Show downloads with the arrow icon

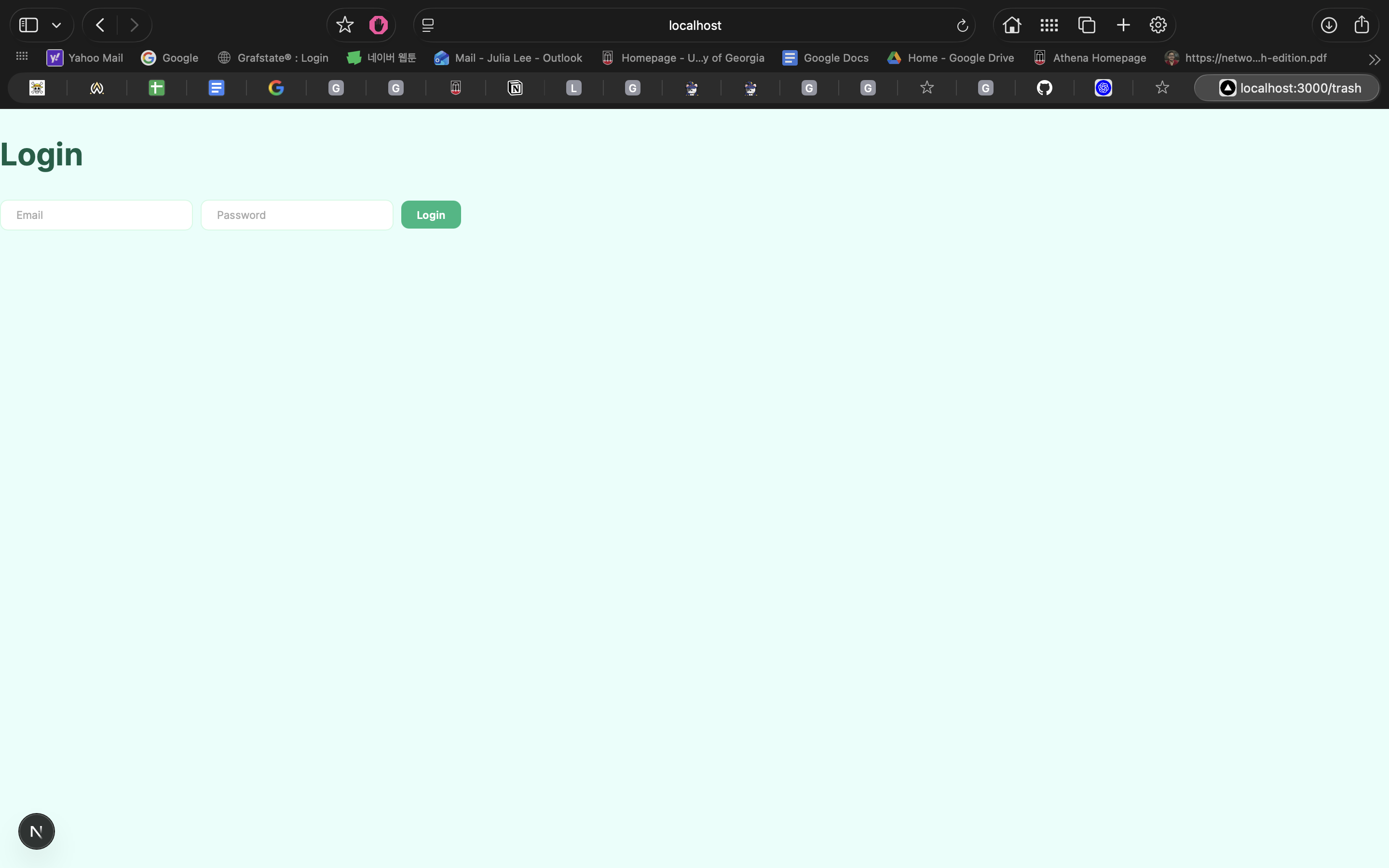point(1328,25)
